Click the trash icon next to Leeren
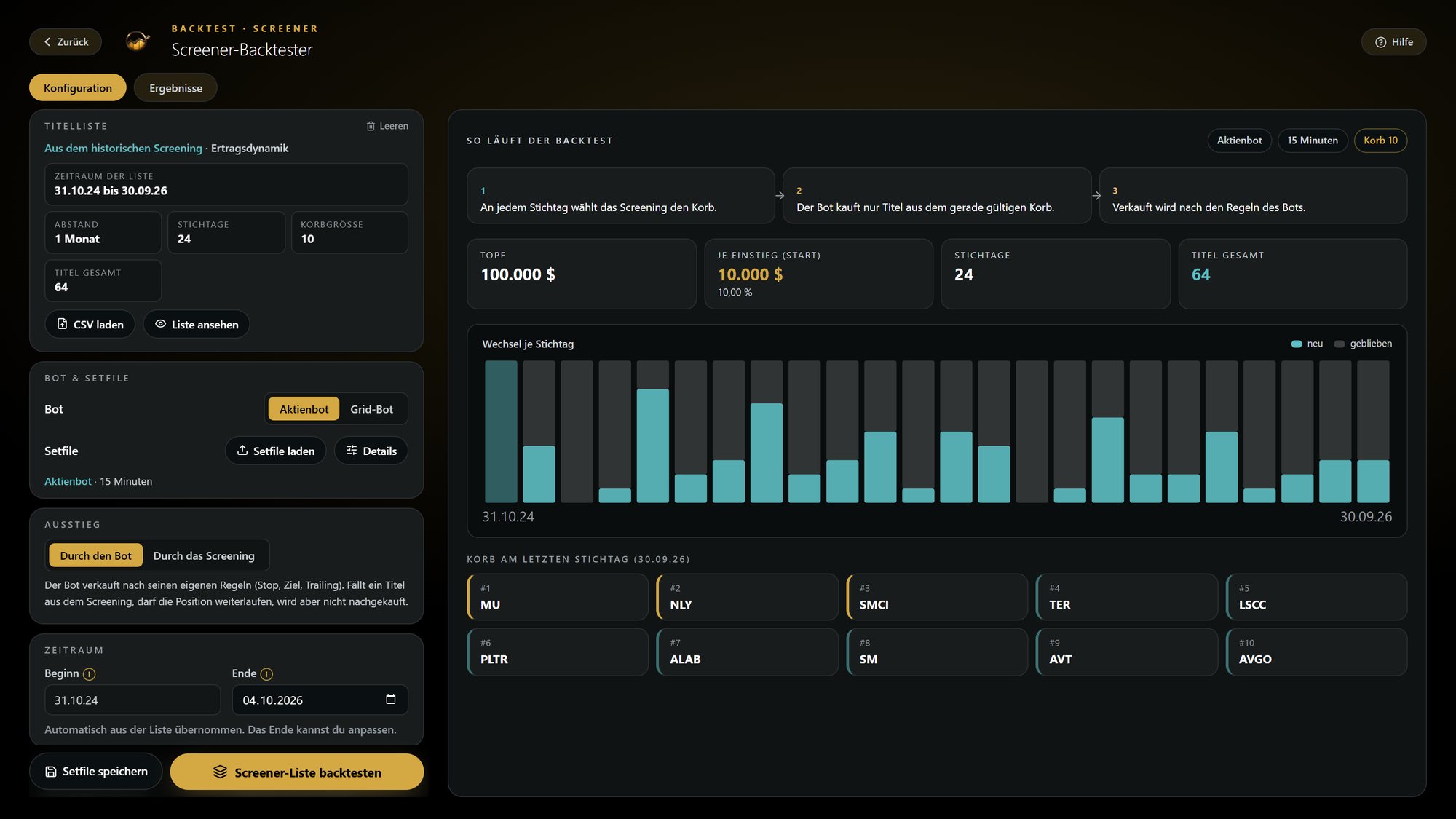The height and width of the screenshot is (819, 1456). click(371, 126)
